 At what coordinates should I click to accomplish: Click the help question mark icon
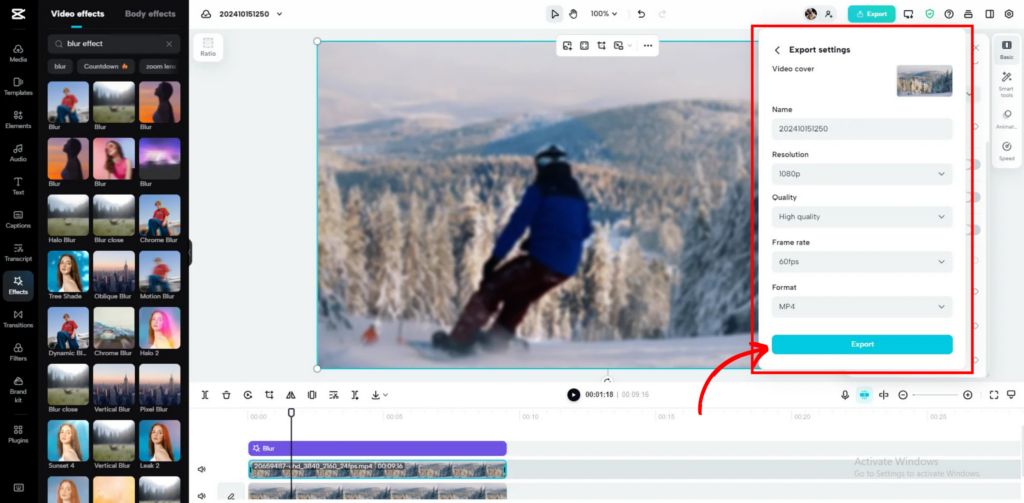949,14
